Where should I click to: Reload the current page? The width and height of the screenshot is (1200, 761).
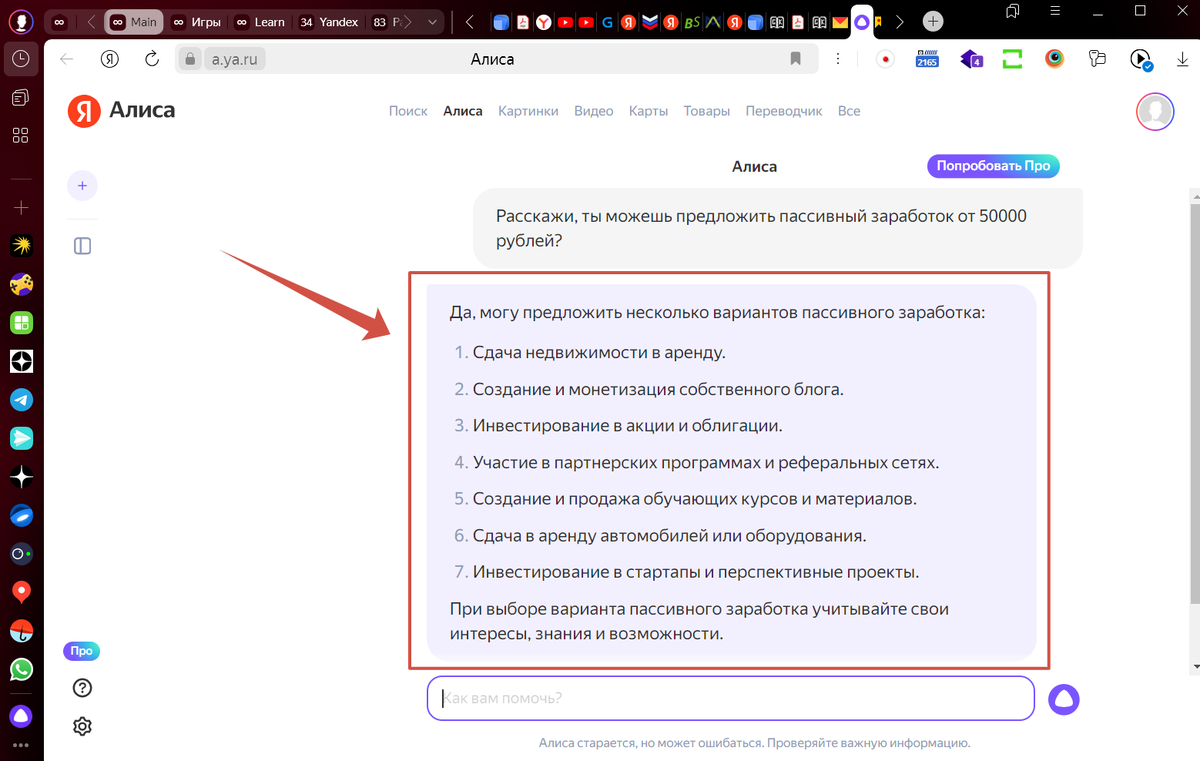pos(150,58)
